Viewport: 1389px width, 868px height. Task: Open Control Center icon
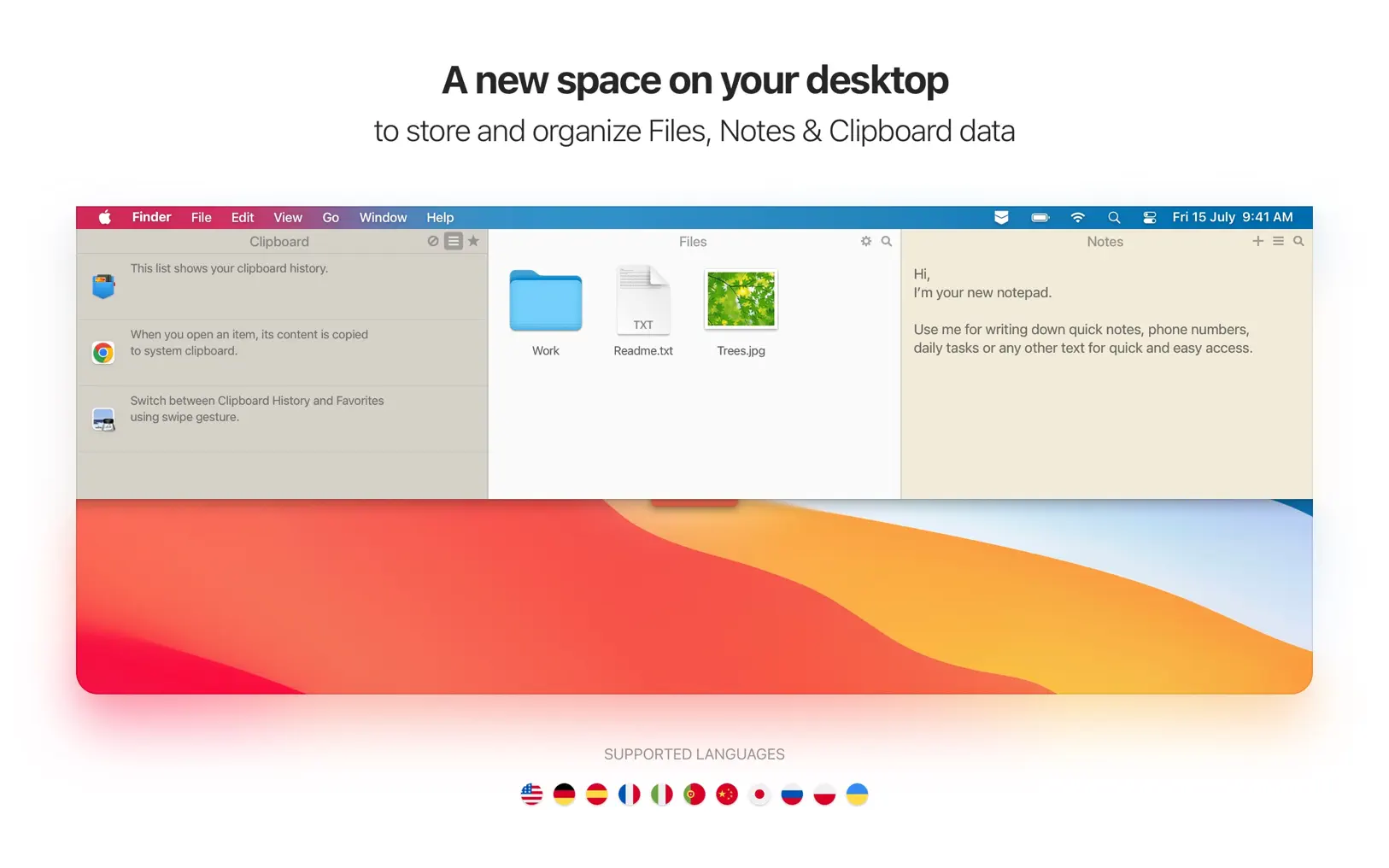[1150, 217]
